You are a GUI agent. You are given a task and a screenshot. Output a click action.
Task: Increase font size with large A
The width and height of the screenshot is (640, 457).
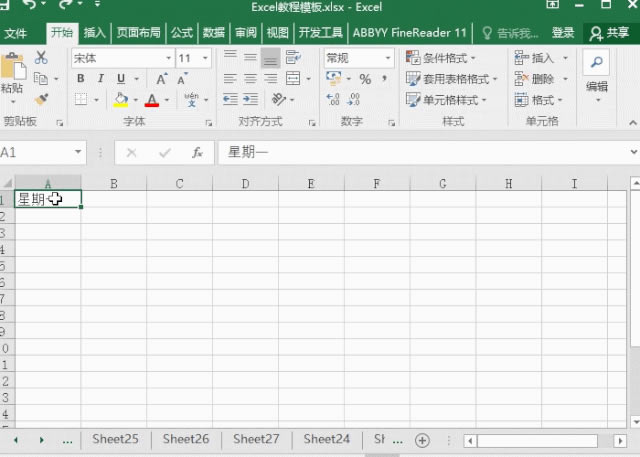click(161, 79)
